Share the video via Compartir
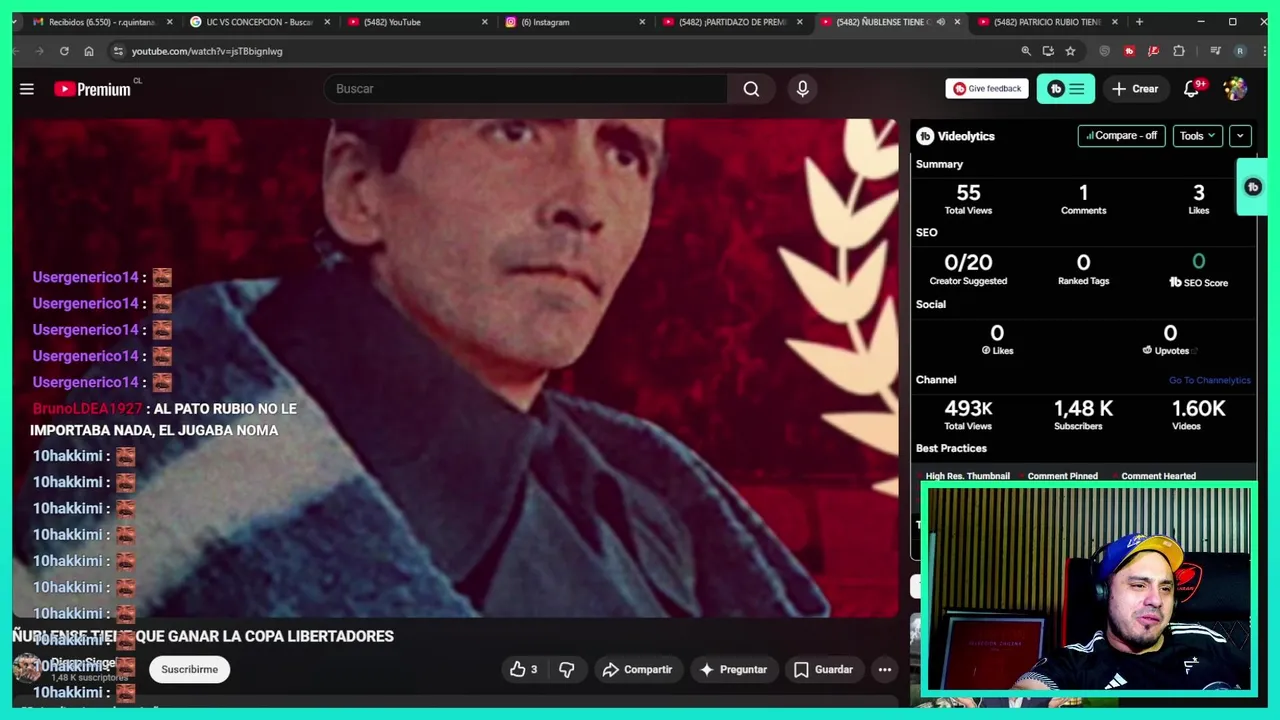The height and width of the screenshot is (720, 1280). click(x=637, y=669)
